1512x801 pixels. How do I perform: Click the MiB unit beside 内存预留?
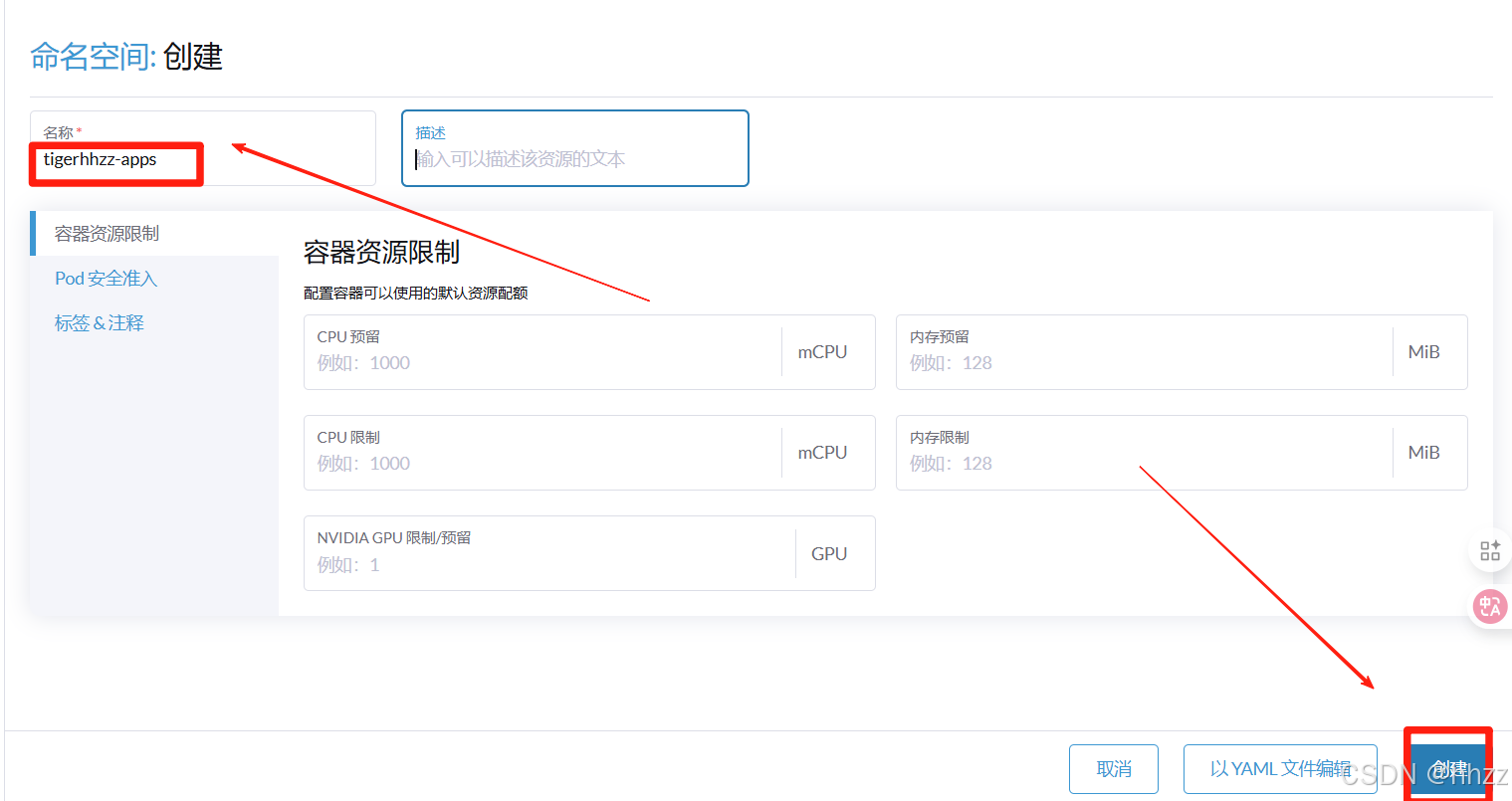click(1423, 352)
